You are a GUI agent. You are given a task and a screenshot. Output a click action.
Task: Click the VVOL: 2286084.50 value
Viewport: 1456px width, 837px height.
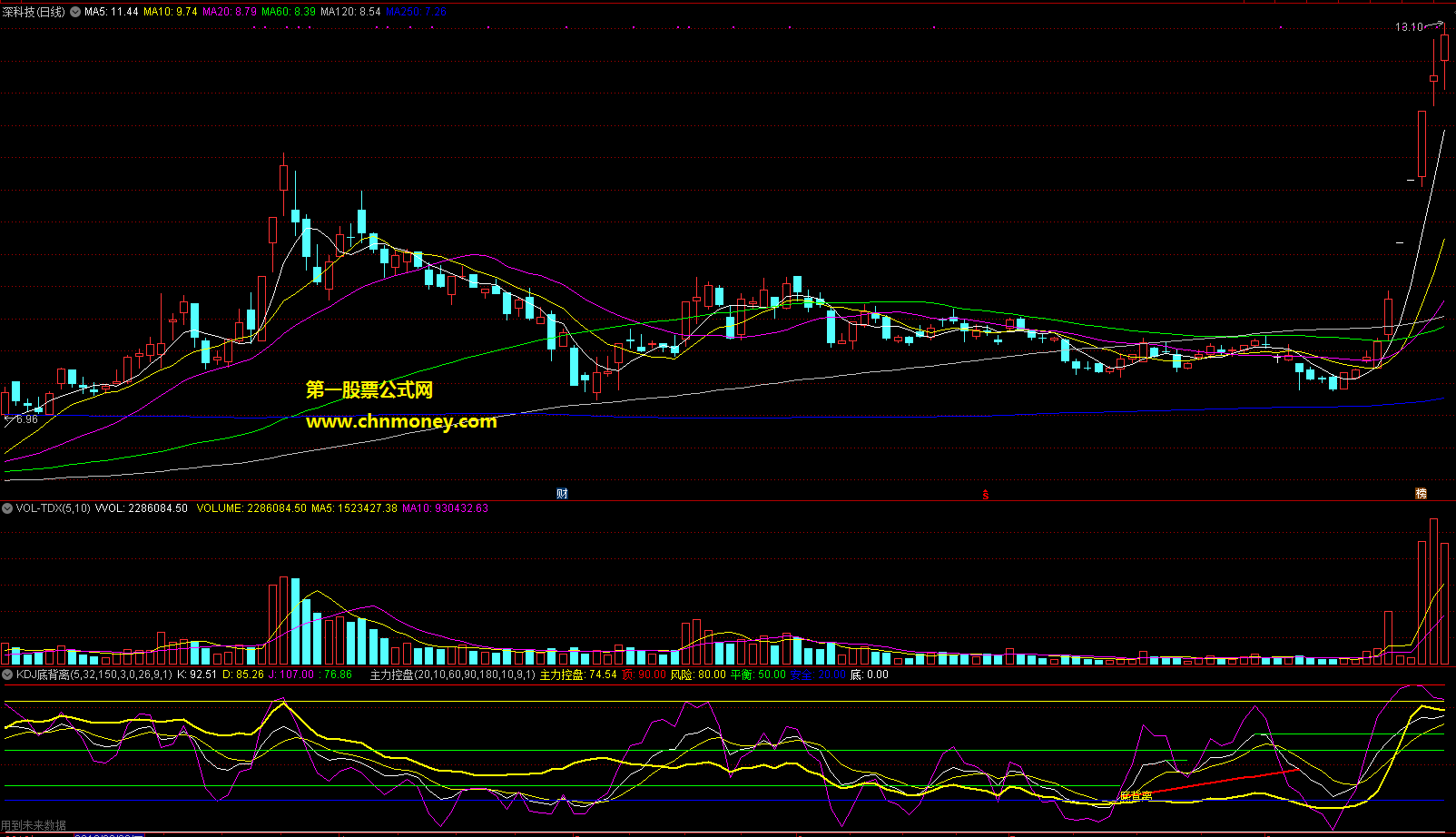pos(142,508)
